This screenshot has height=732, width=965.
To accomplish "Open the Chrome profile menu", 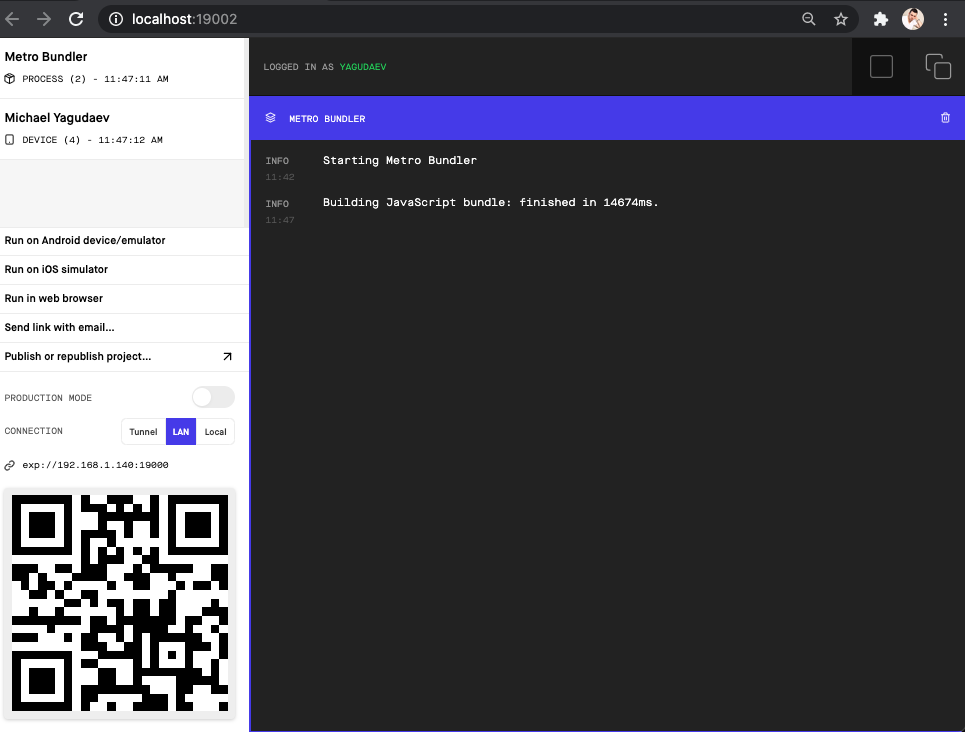I will pos(912,18).
